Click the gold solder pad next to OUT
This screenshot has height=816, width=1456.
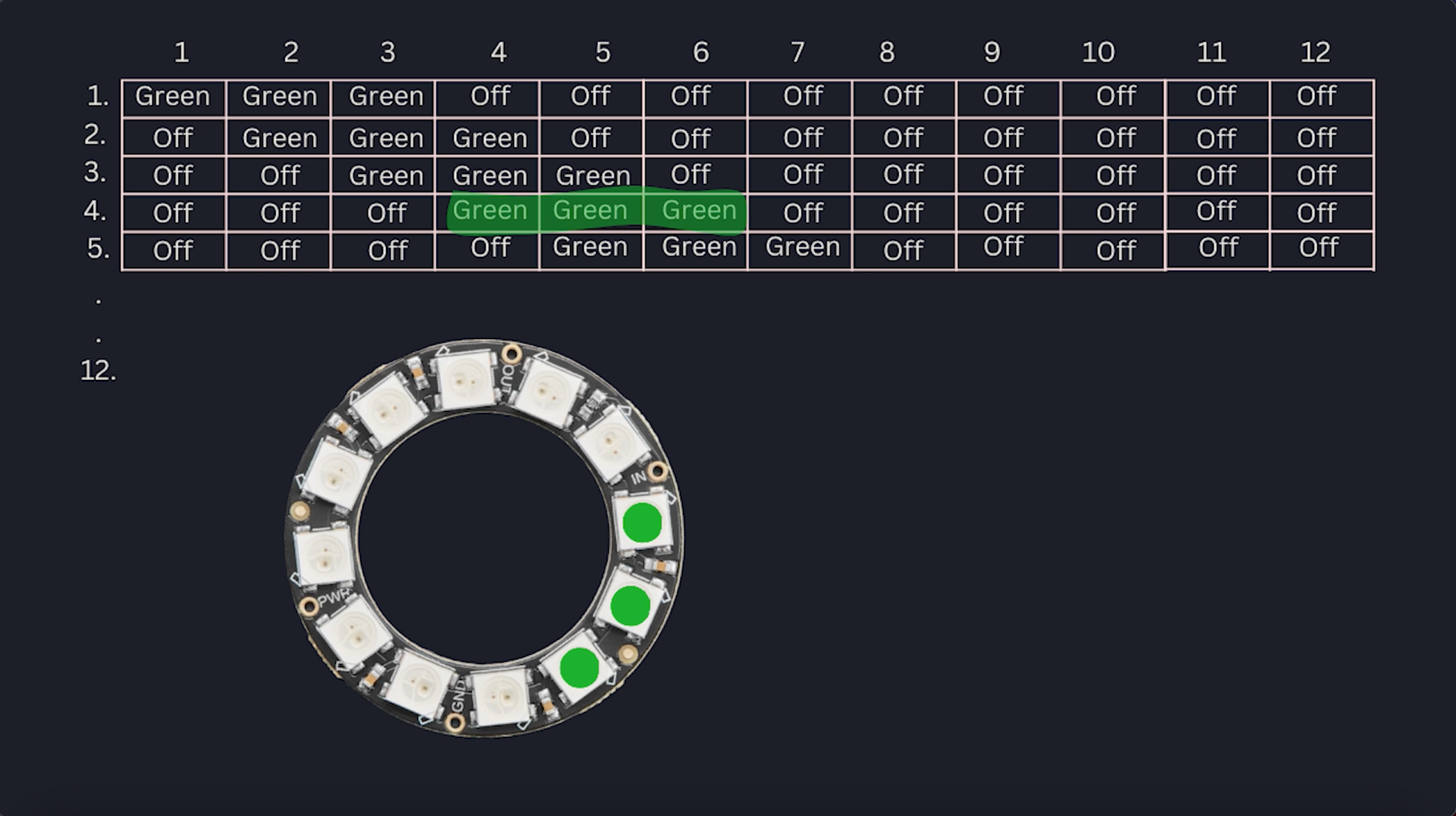click(x=511, y=354)
